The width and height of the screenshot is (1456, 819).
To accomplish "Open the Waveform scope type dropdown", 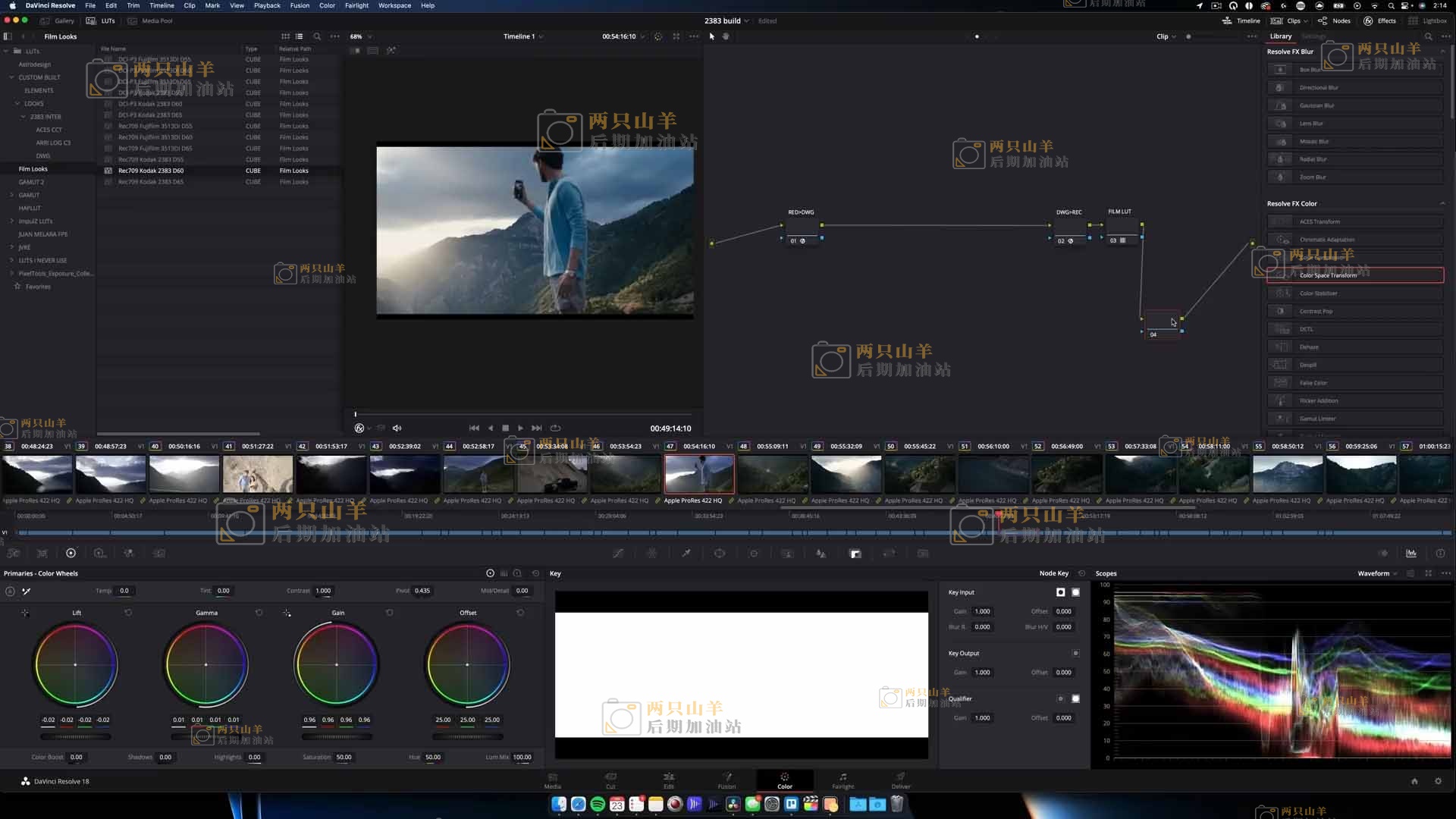I will [x=1378, y=574].
